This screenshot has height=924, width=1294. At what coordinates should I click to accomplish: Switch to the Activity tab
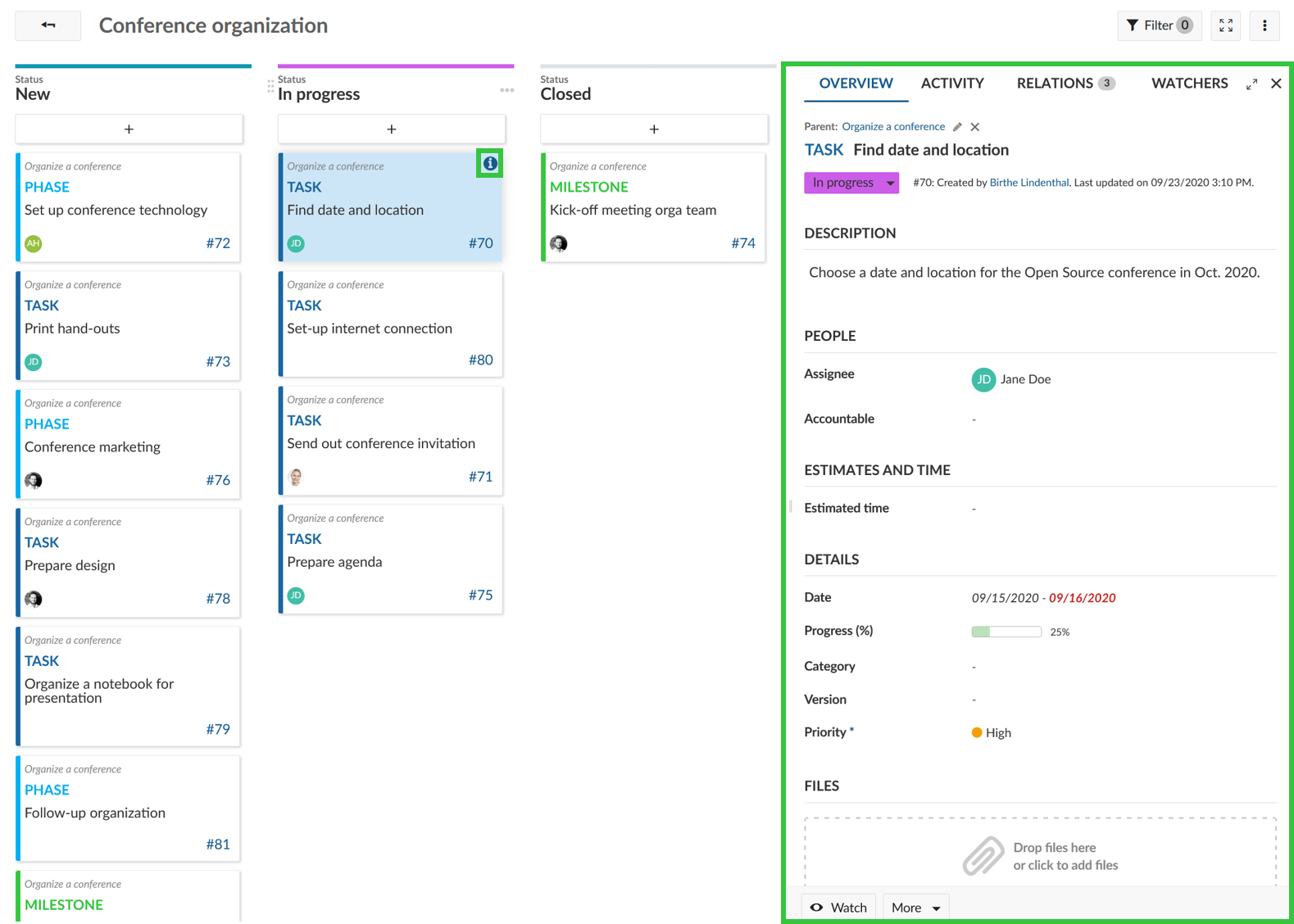tap(951, 84)
